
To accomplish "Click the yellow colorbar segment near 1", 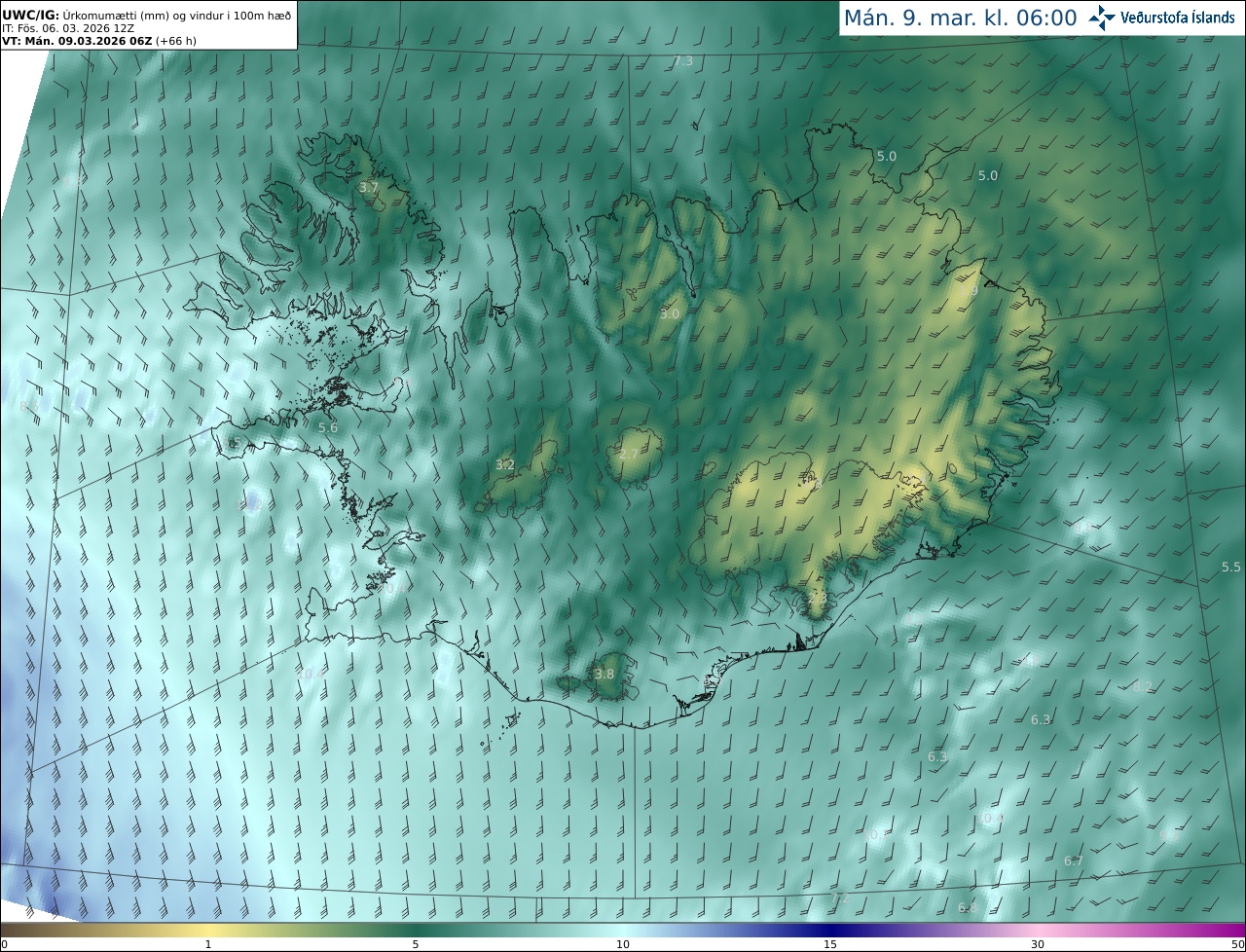I will pyautogui.click(x=208, y=930).
